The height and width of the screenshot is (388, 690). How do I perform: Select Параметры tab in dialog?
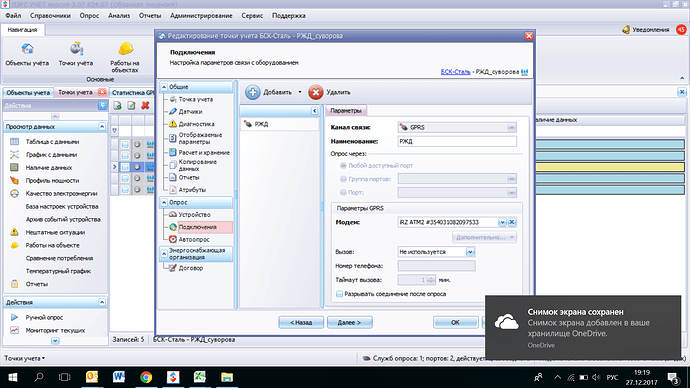pyautogui.click(x=346, y=110)
